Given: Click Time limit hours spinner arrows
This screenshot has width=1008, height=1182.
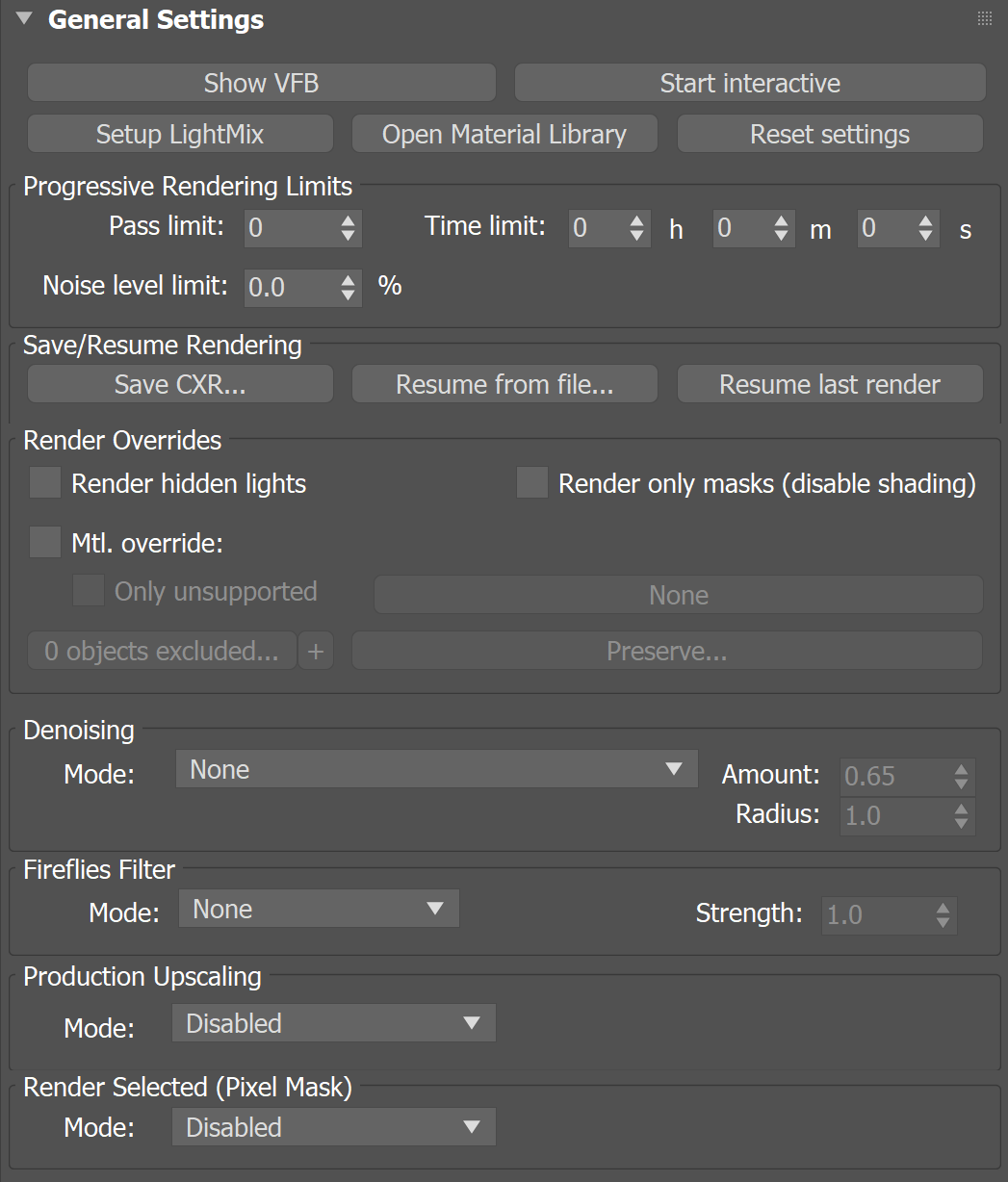Looking at the screenshot, I should [x=636, y=228].
